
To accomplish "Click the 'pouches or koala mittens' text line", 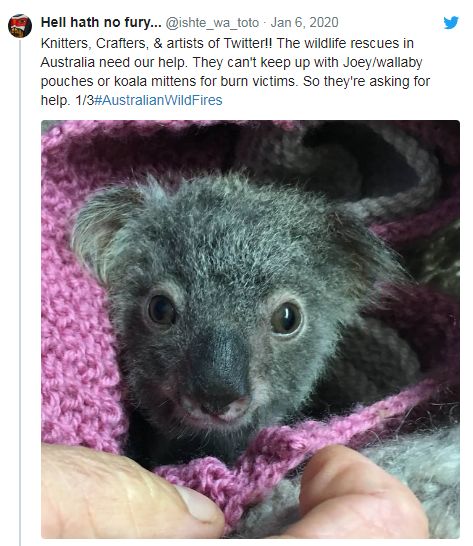I will (x=235, y=81).
